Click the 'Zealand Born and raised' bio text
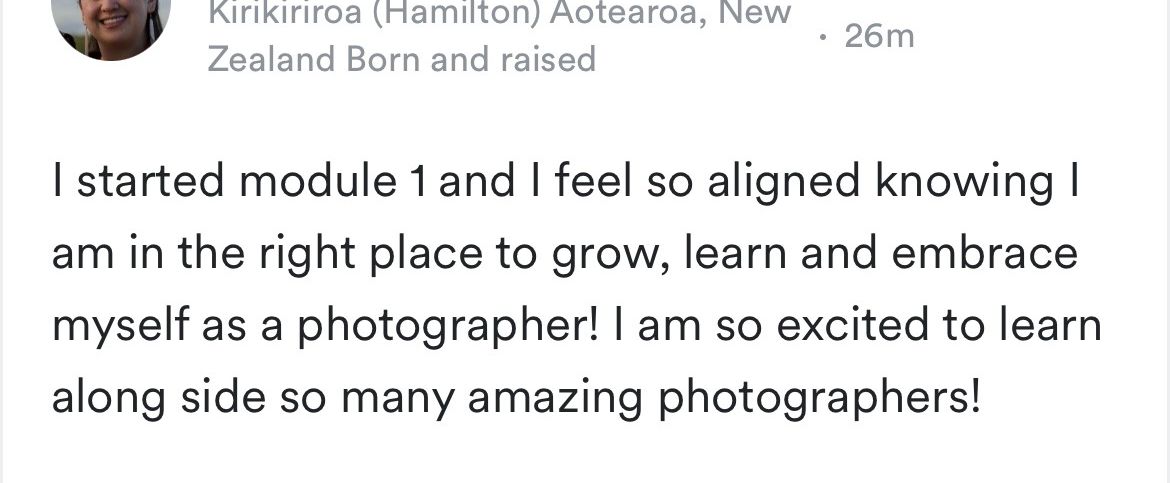 tap(401, 60)
